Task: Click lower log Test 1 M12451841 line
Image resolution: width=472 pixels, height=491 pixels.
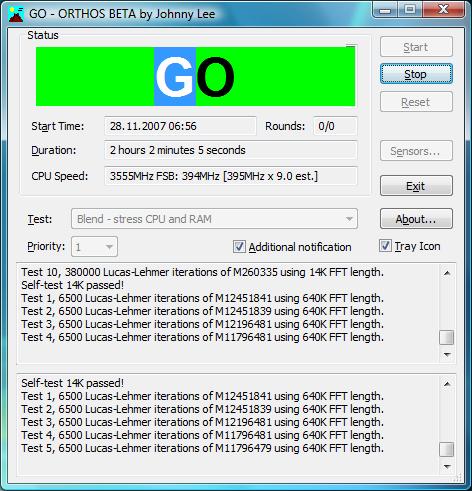Action: point(202,396)
